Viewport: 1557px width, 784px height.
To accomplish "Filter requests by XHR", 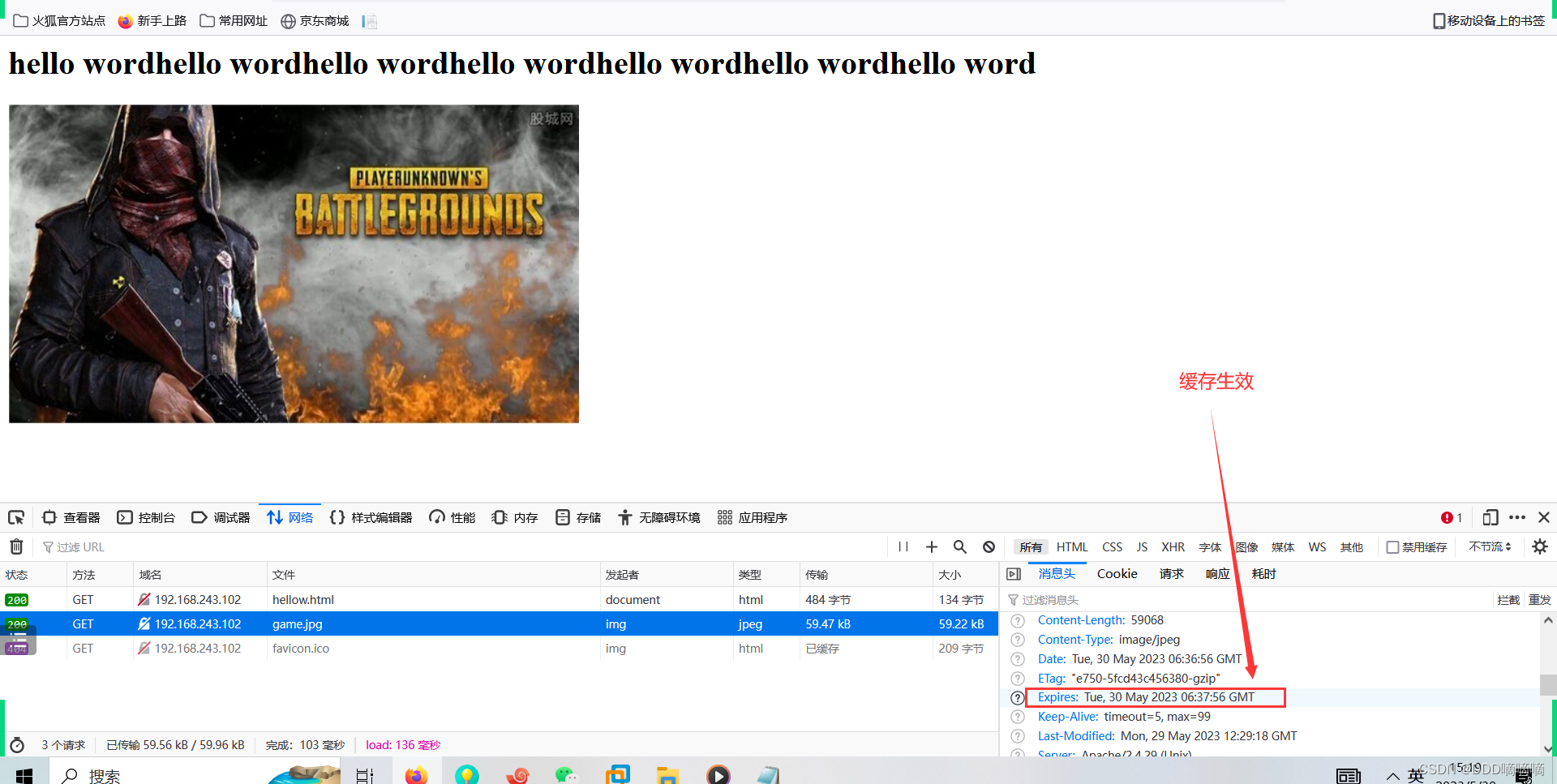I will tap(1173, 547).
